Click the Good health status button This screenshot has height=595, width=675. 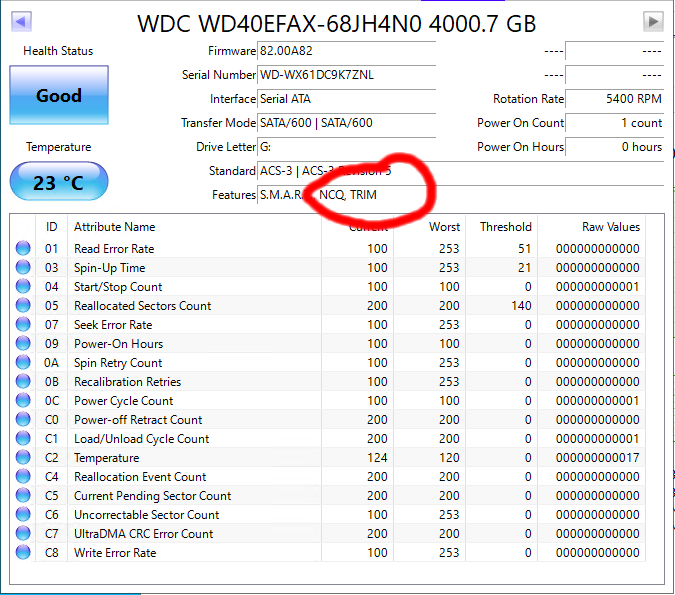(x=59, y=95)
